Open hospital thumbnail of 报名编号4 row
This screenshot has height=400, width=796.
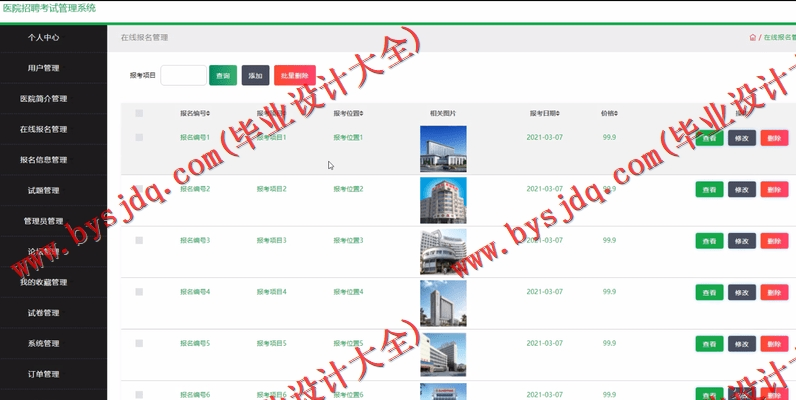[443, 304]
